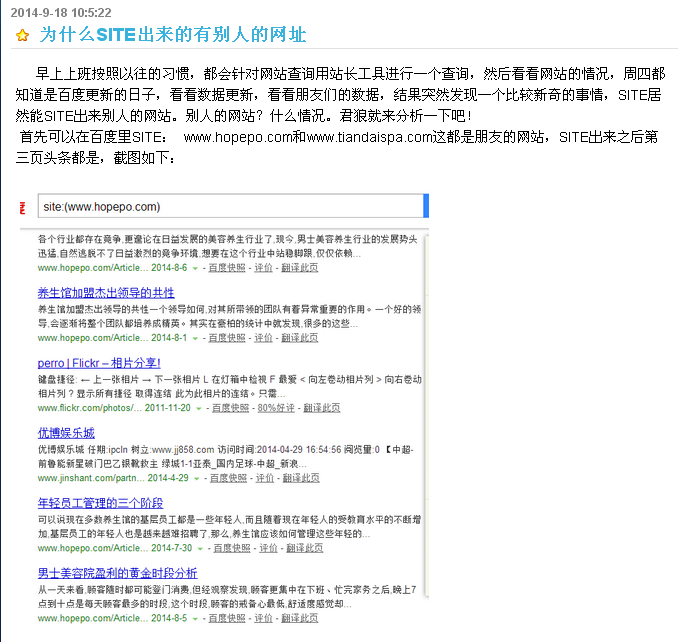This screenshot has height=642, width=682.
Task: Expand the green arrow after date 2014-7-30
Action: pos(200,548)
